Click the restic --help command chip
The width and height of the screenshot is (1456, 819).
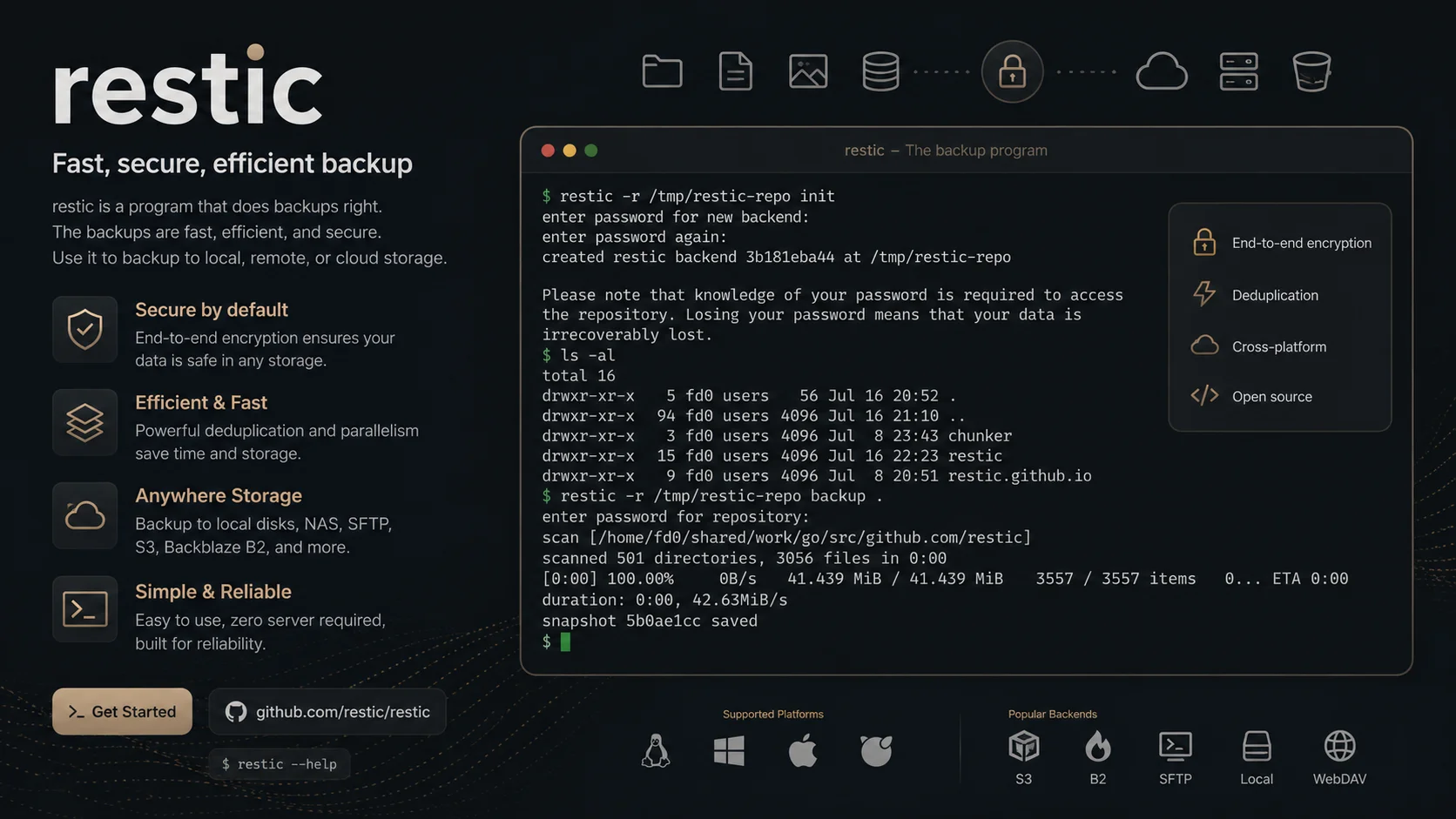280,764
